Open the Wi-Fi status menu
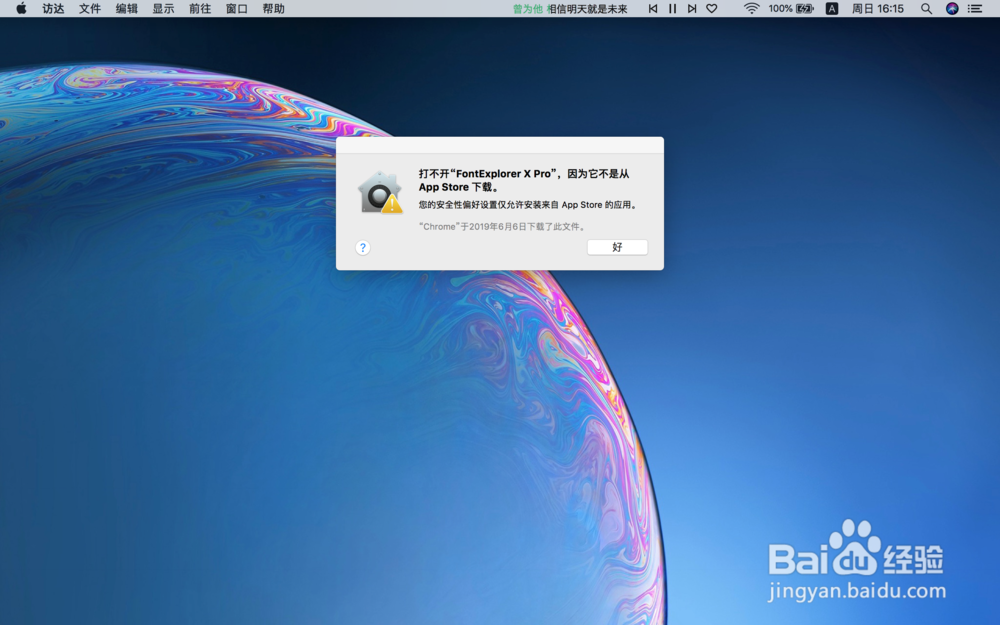Screen dimensions: 1000x625 (x=751, y=8)
